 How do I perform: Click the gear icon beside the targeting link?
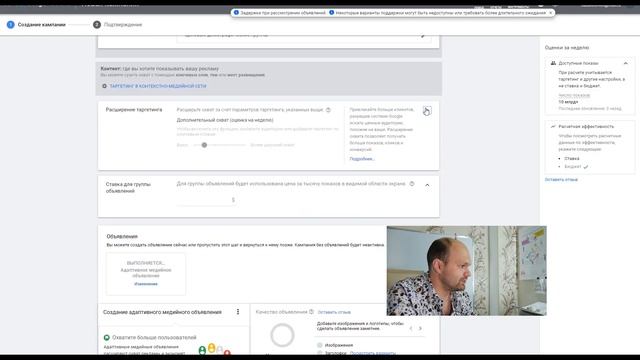(x=104, y=86)
